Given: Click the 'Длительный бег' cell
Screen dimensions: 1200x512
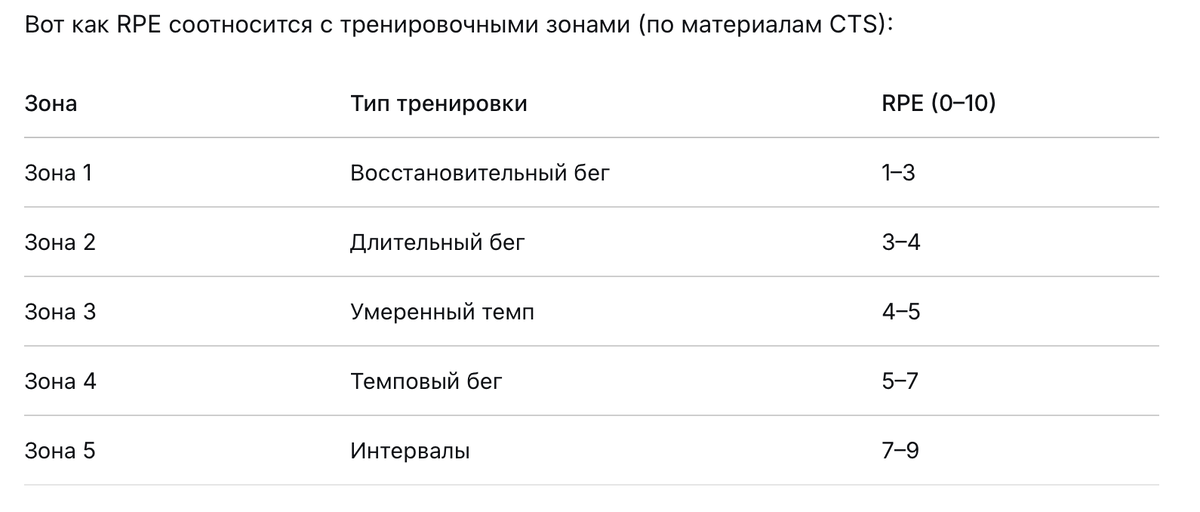Looking at the screenshot, I should click(437, 242).
